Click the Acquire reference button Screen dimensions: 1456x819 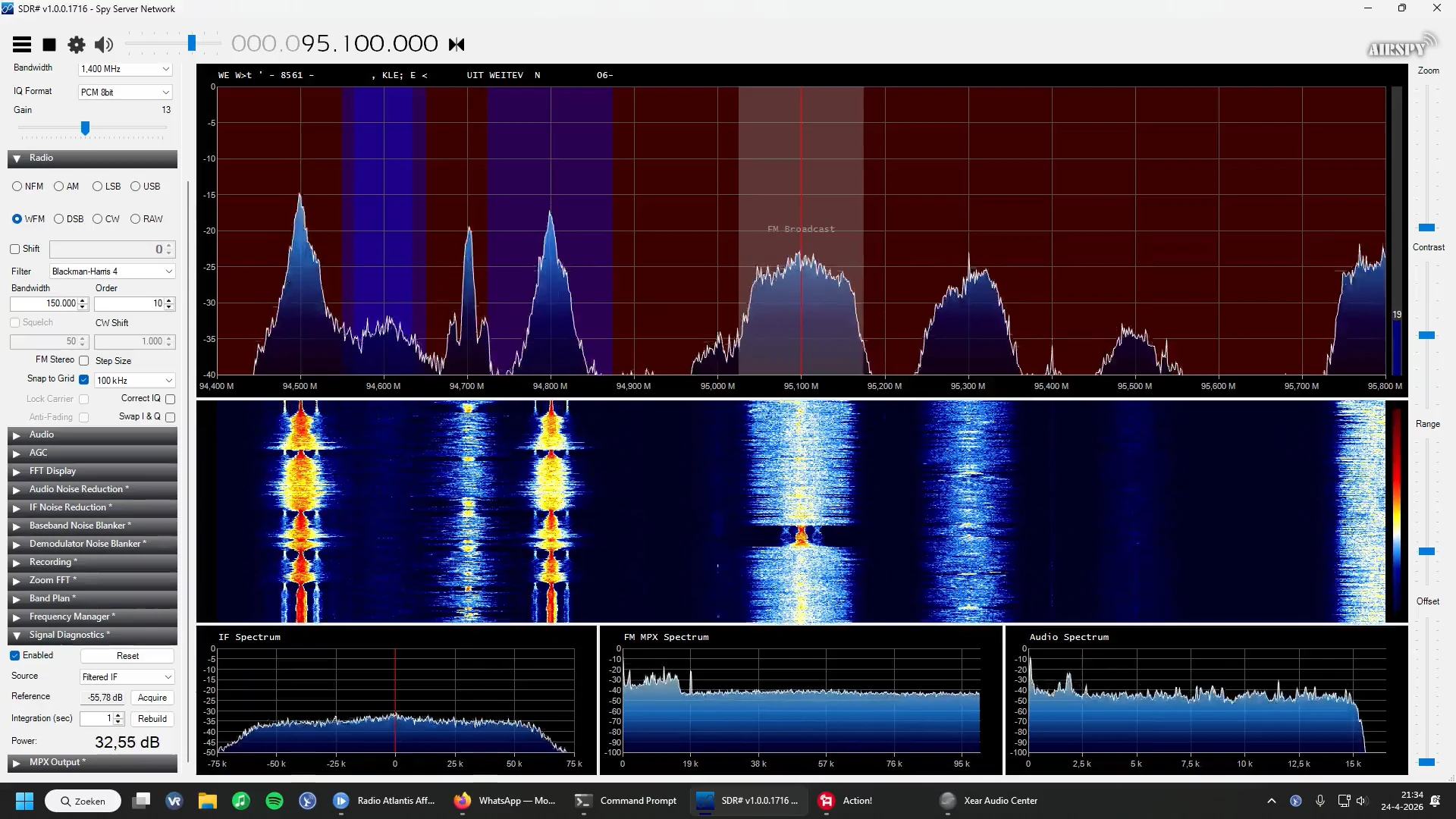[x=152, y=698]
